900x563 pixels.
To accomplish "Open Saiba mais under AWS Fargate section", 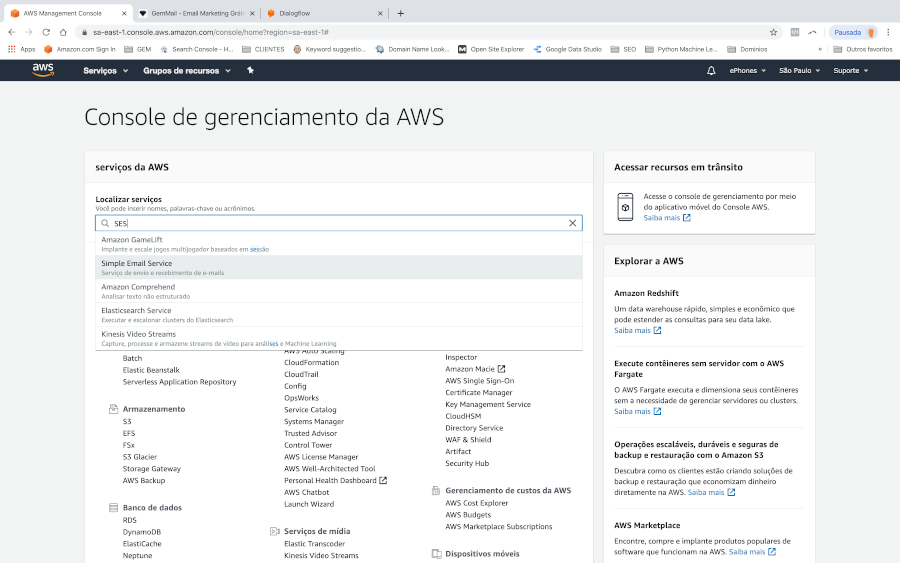I will (637, 411).
